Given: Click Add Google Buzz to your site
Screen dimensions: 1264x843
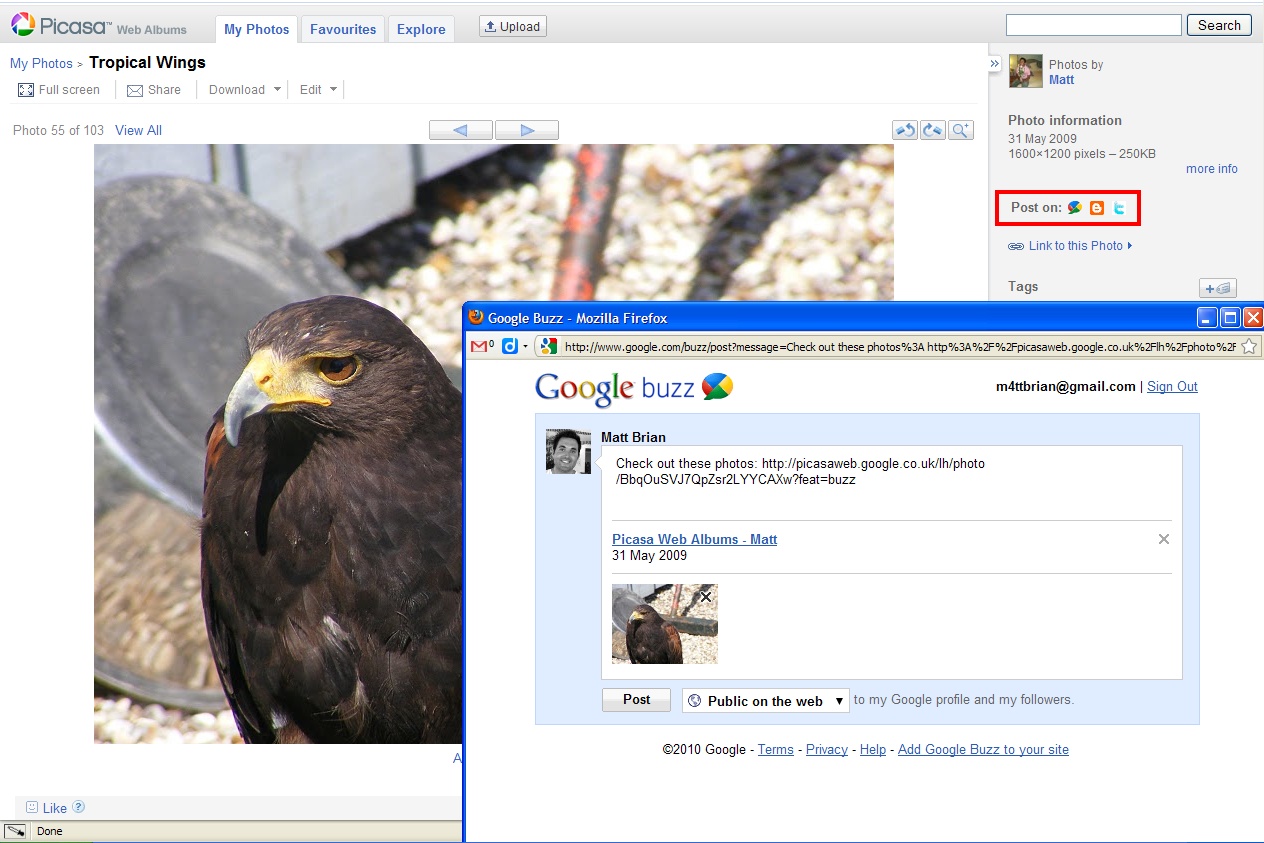Looking at the screenshot, I should pyautogui.click(x=983, y=749).
